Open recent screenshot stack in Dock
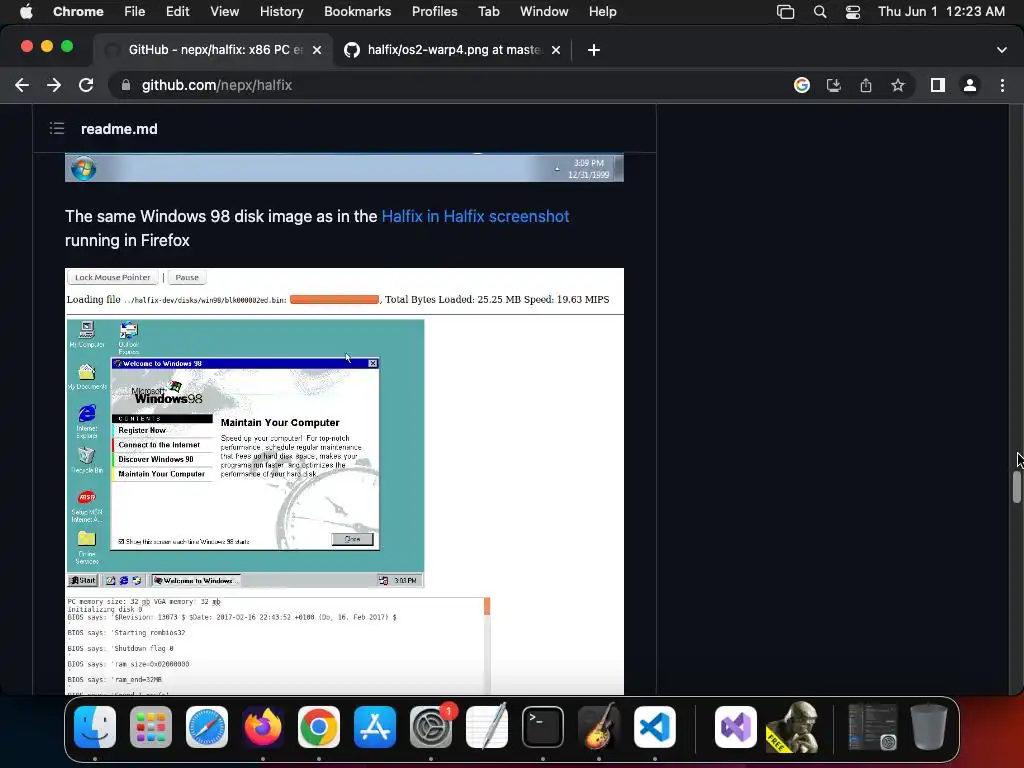Screen dimensions: 1024x768 pyautogui.click(x=872, y=727)
